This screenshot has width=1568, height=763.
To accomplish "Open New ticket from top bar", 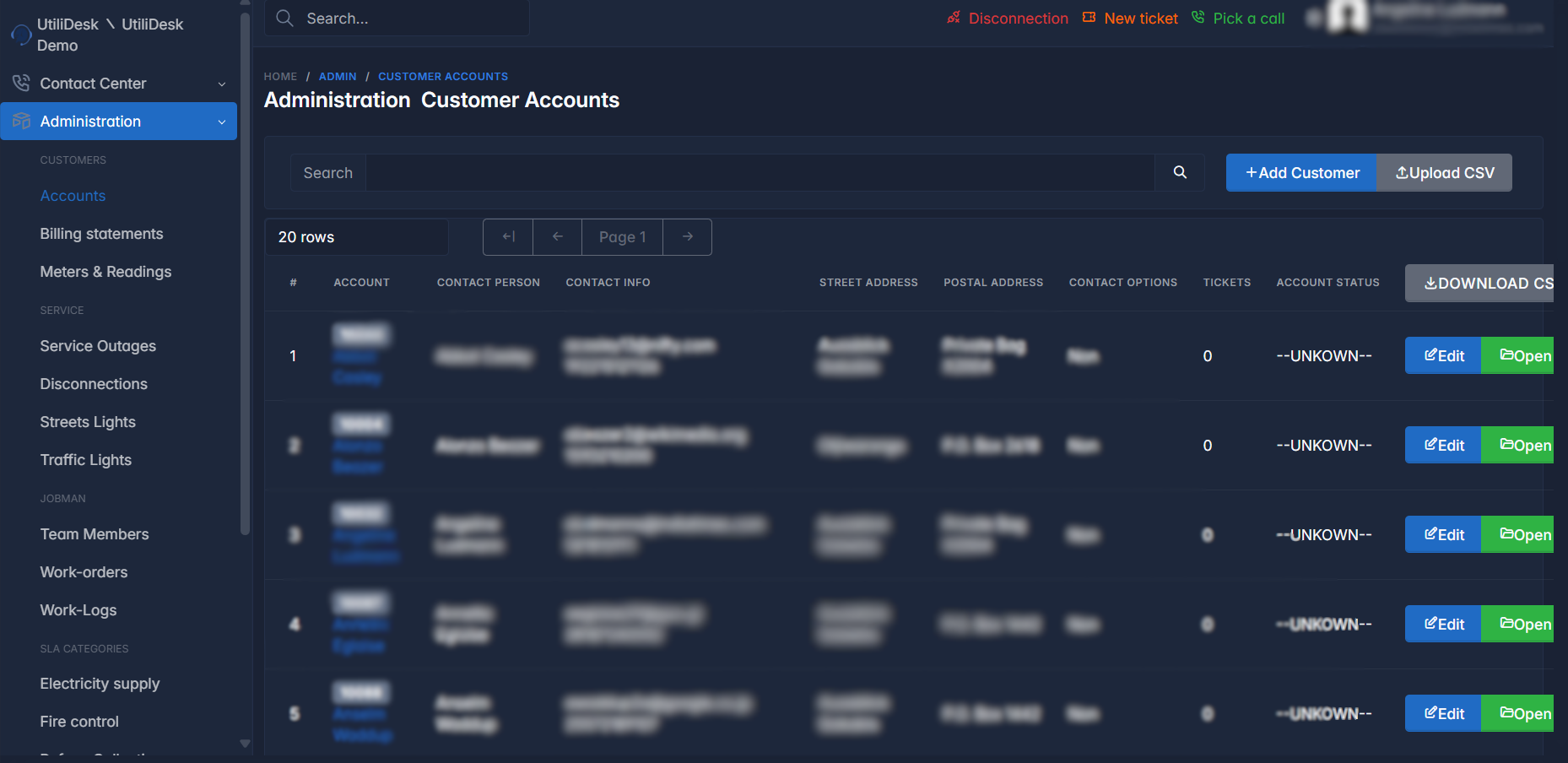I will tap(1130, 19).
